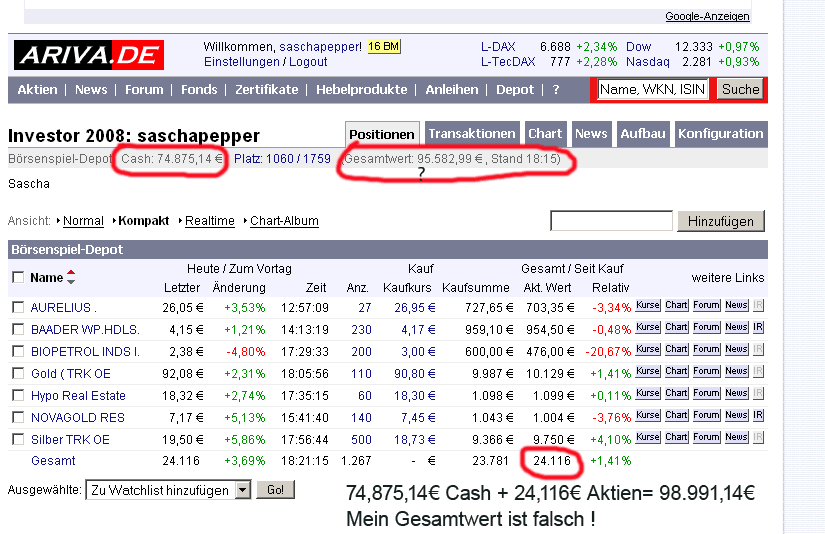The width and height of the screenshot is (825, 534).
Task: Click the Name column sort arrows
Action: (71, 277)
